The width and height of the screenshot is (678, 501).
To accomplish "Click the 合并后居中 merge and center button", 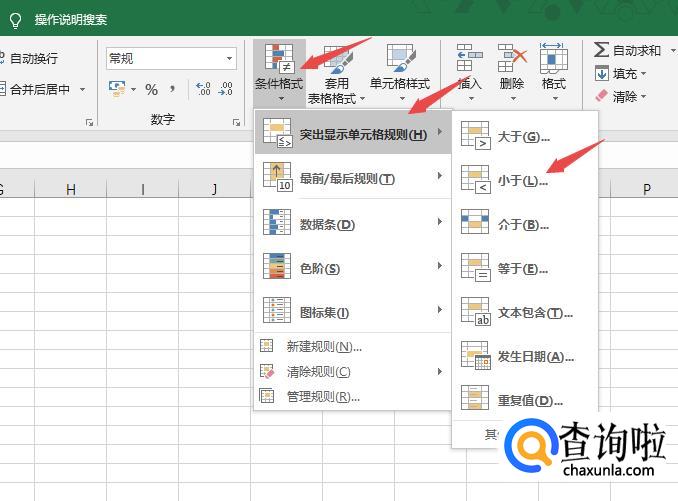I will click(35, 89).
